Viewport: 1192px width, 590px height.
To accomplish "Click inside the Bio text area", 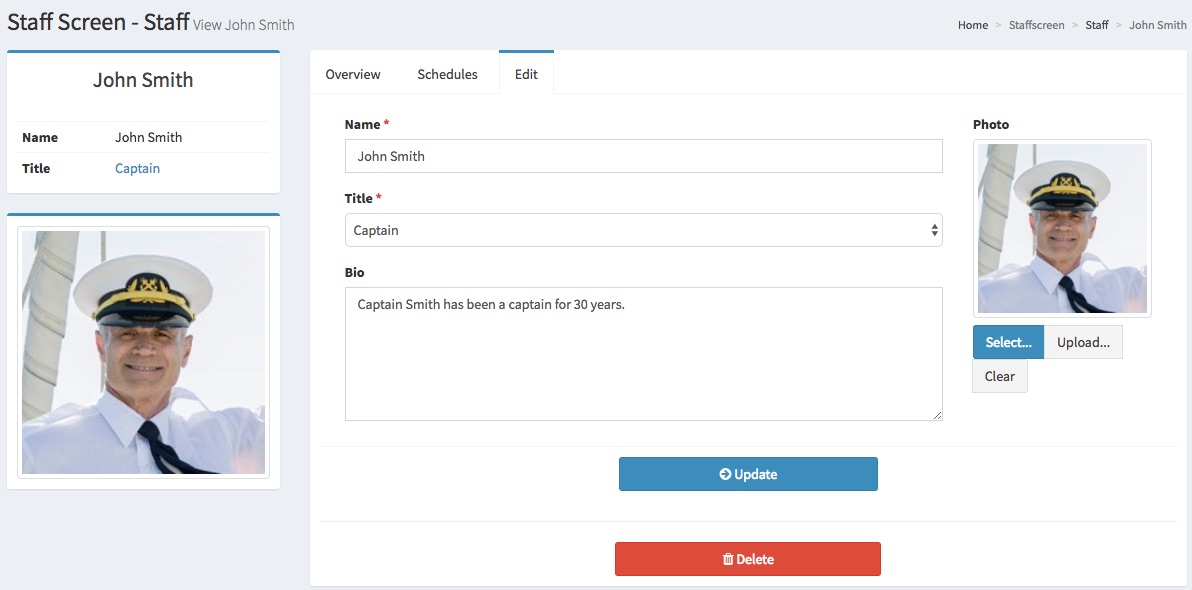I will pyautogui.click(x=643, y=354).
